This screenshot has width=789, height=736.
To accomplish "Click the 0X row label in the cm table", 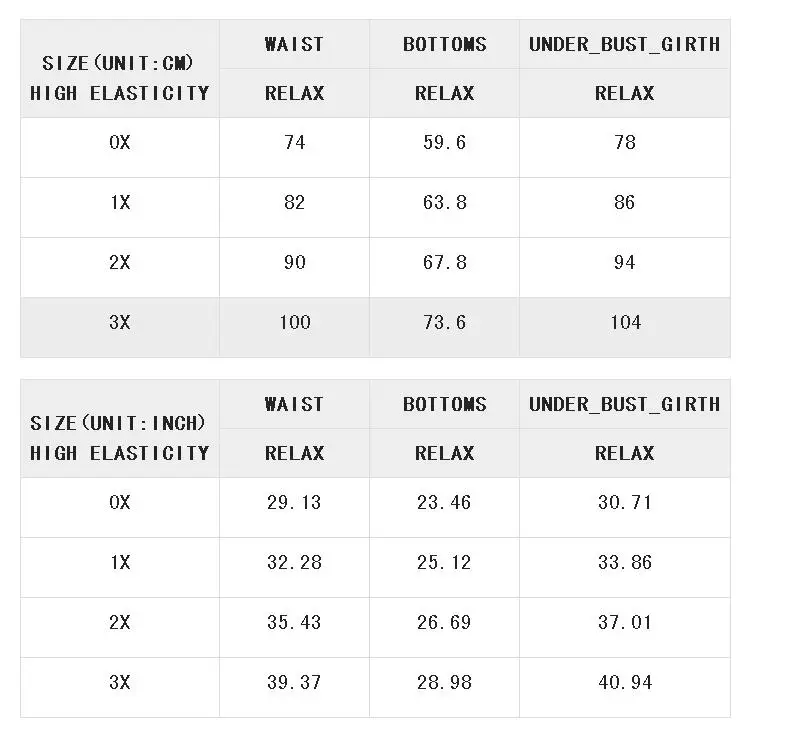I will tap(120, 142).
